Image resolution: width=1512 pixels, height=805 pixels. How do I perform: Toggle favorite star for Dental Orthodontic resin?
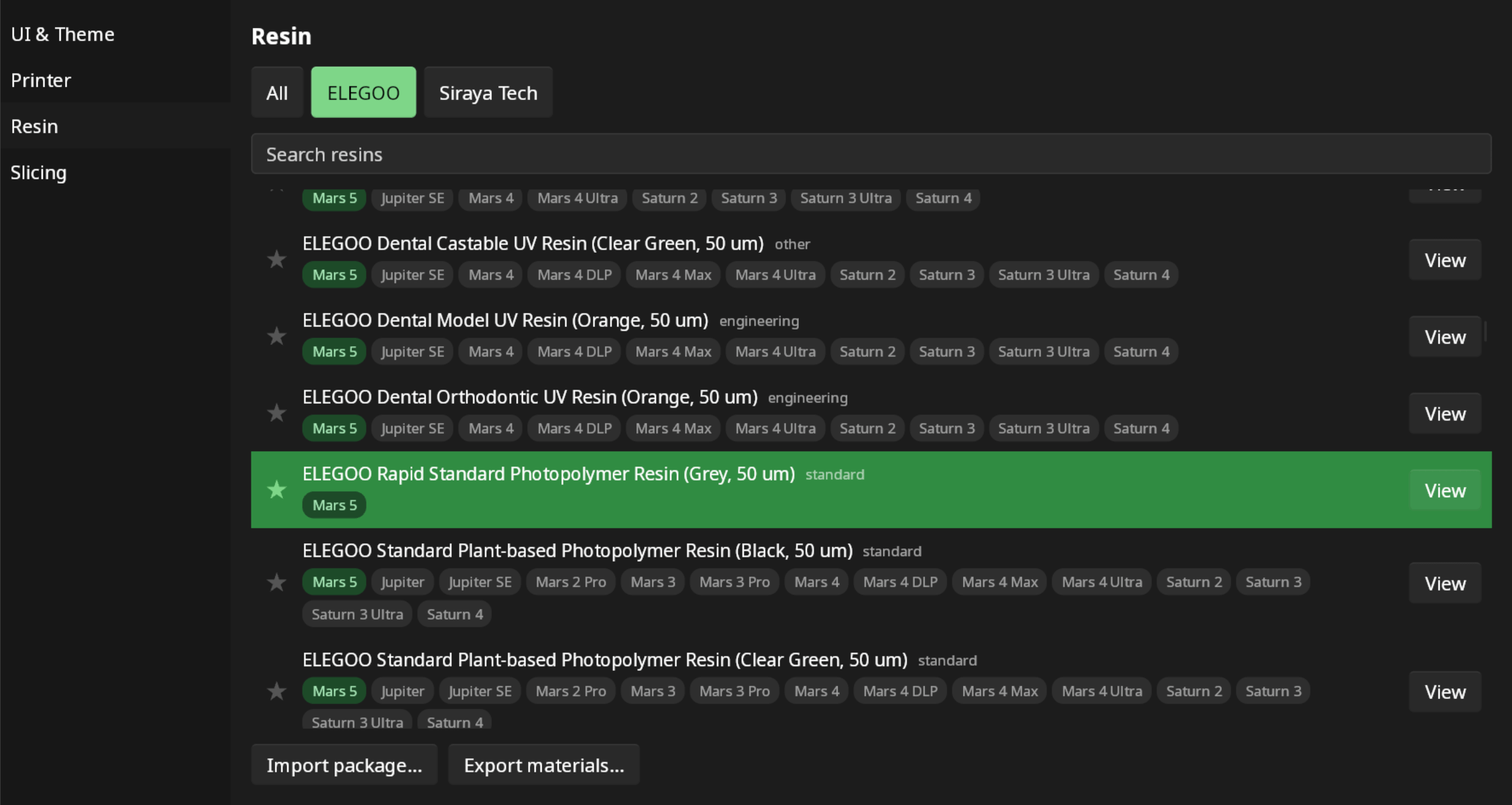click(x=276, y=413)
